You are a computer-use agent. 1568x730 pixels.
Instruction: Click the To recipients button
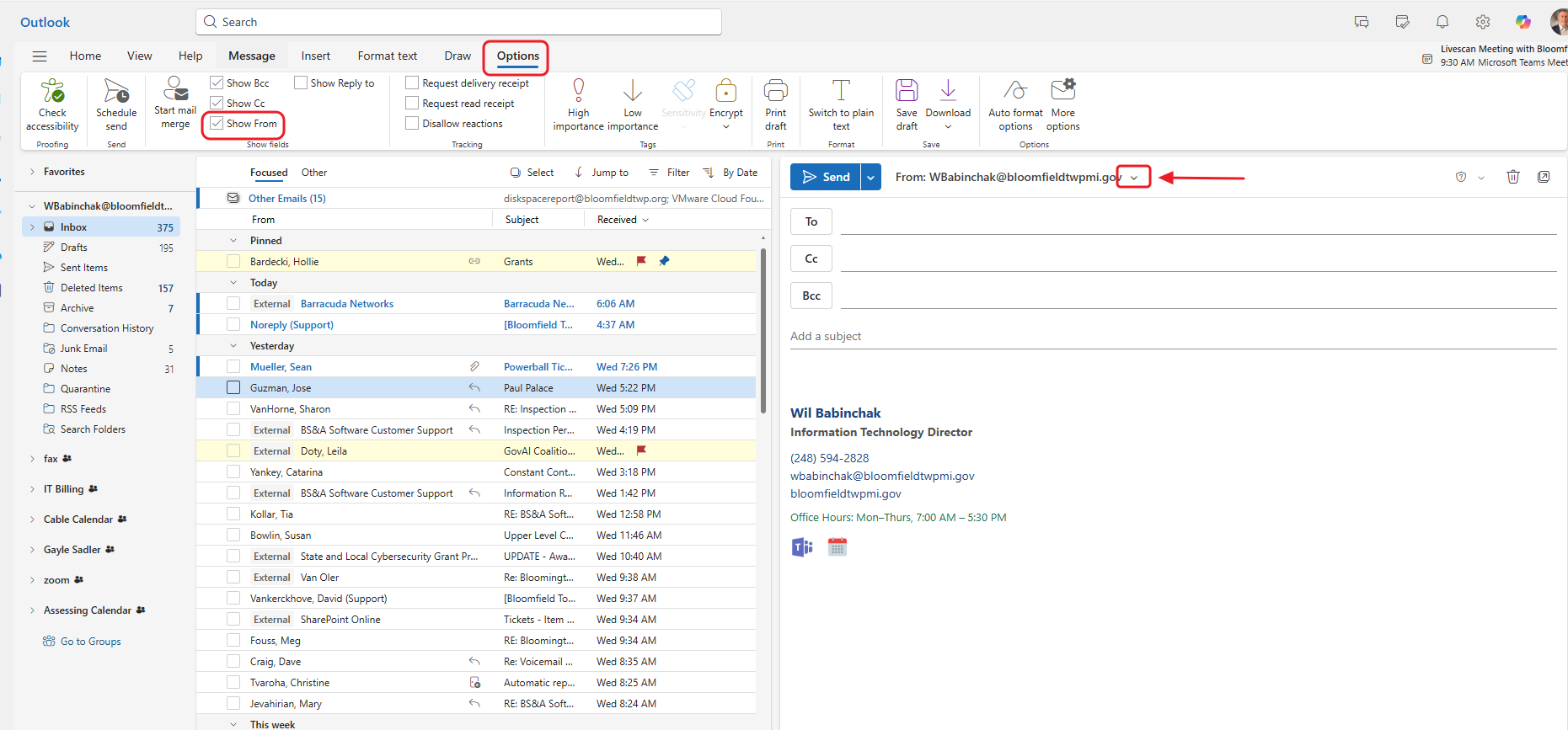(x=811, y=221)
